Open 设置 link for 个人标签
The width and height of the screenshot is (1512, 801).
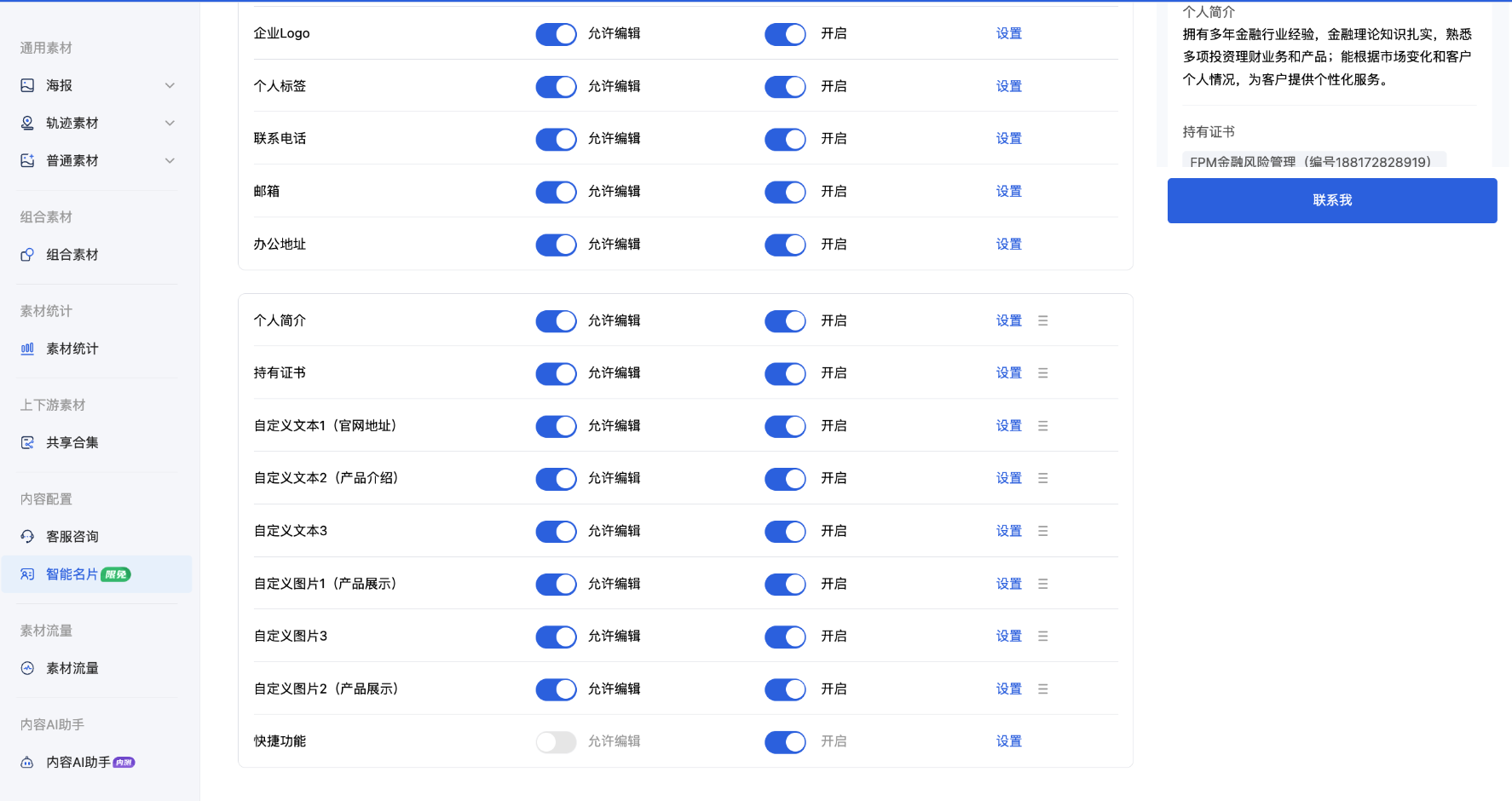(1009, 86)
